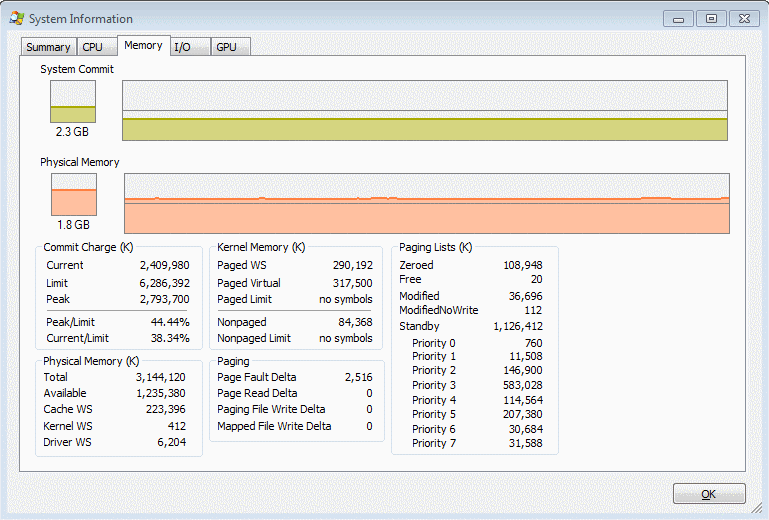
Task: Click the Page Fault Delta value 2,516
Action: (x=359, y=377)
